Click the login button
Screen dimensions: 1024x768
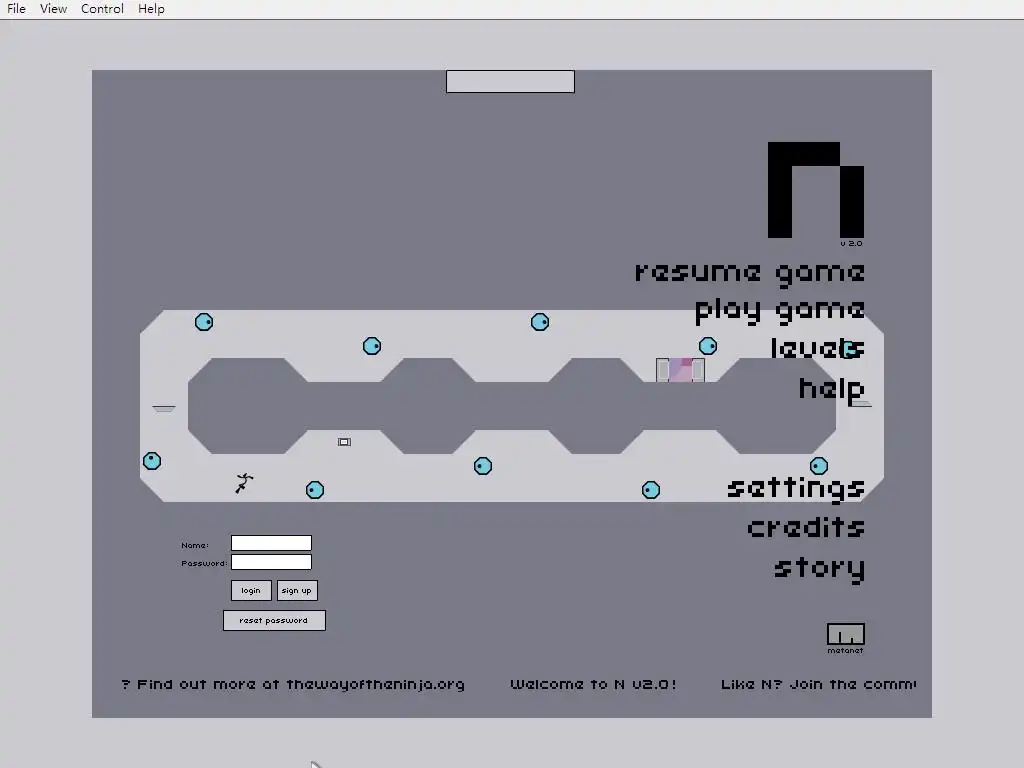(251, 590)
